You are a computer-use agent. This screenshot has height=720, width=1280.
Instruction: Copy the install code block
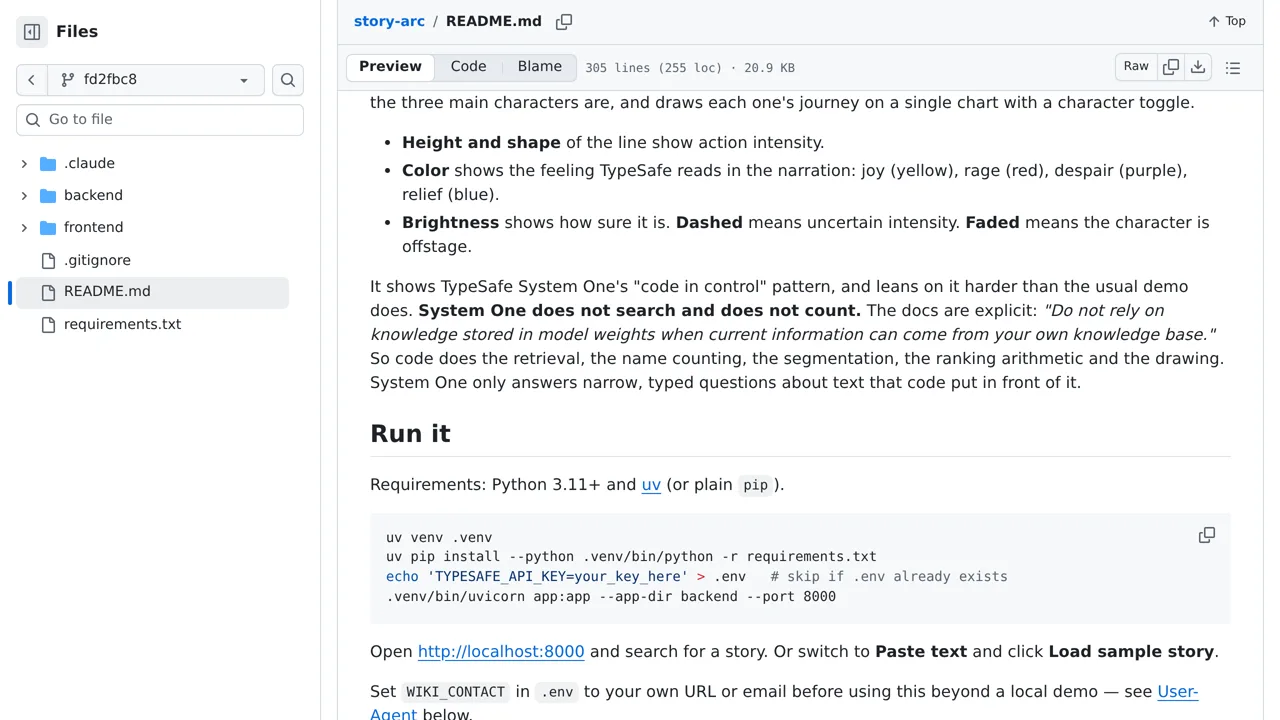click(1207, 535)
